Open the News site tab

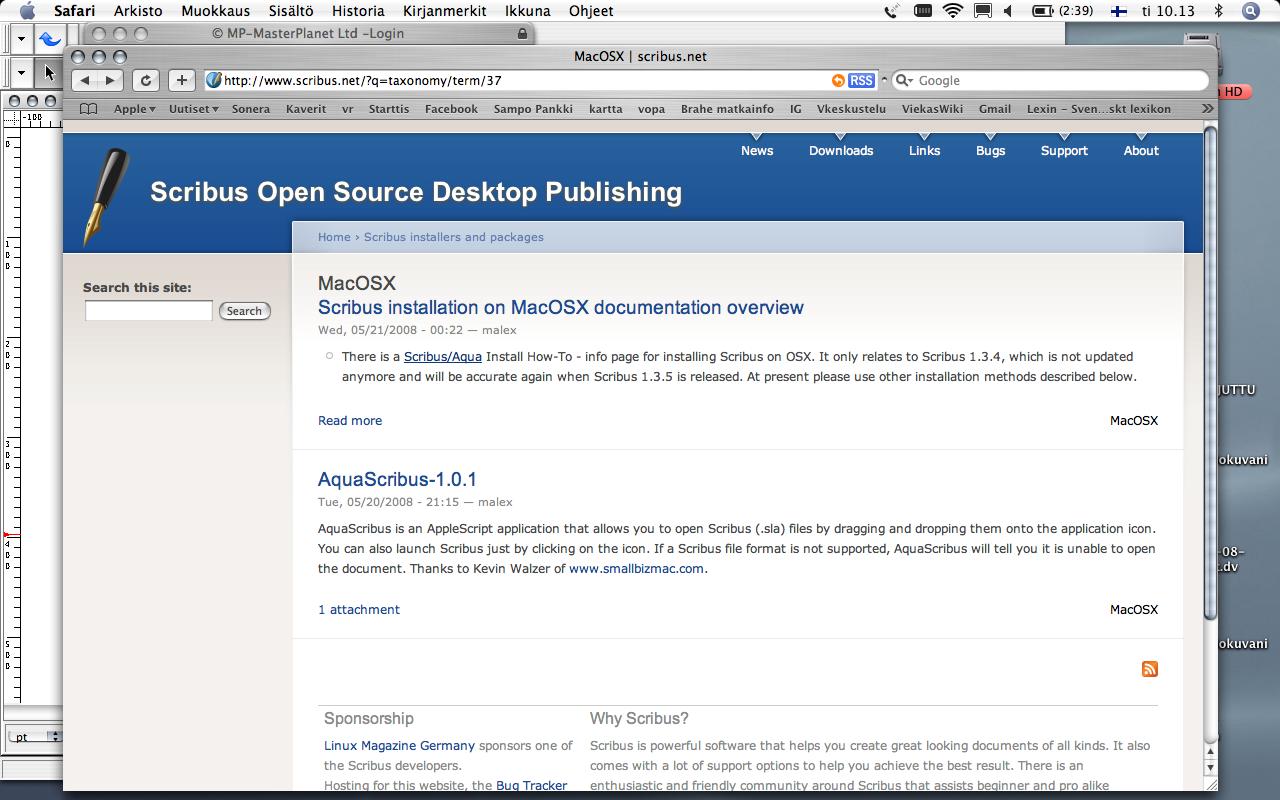click(757, 151)
